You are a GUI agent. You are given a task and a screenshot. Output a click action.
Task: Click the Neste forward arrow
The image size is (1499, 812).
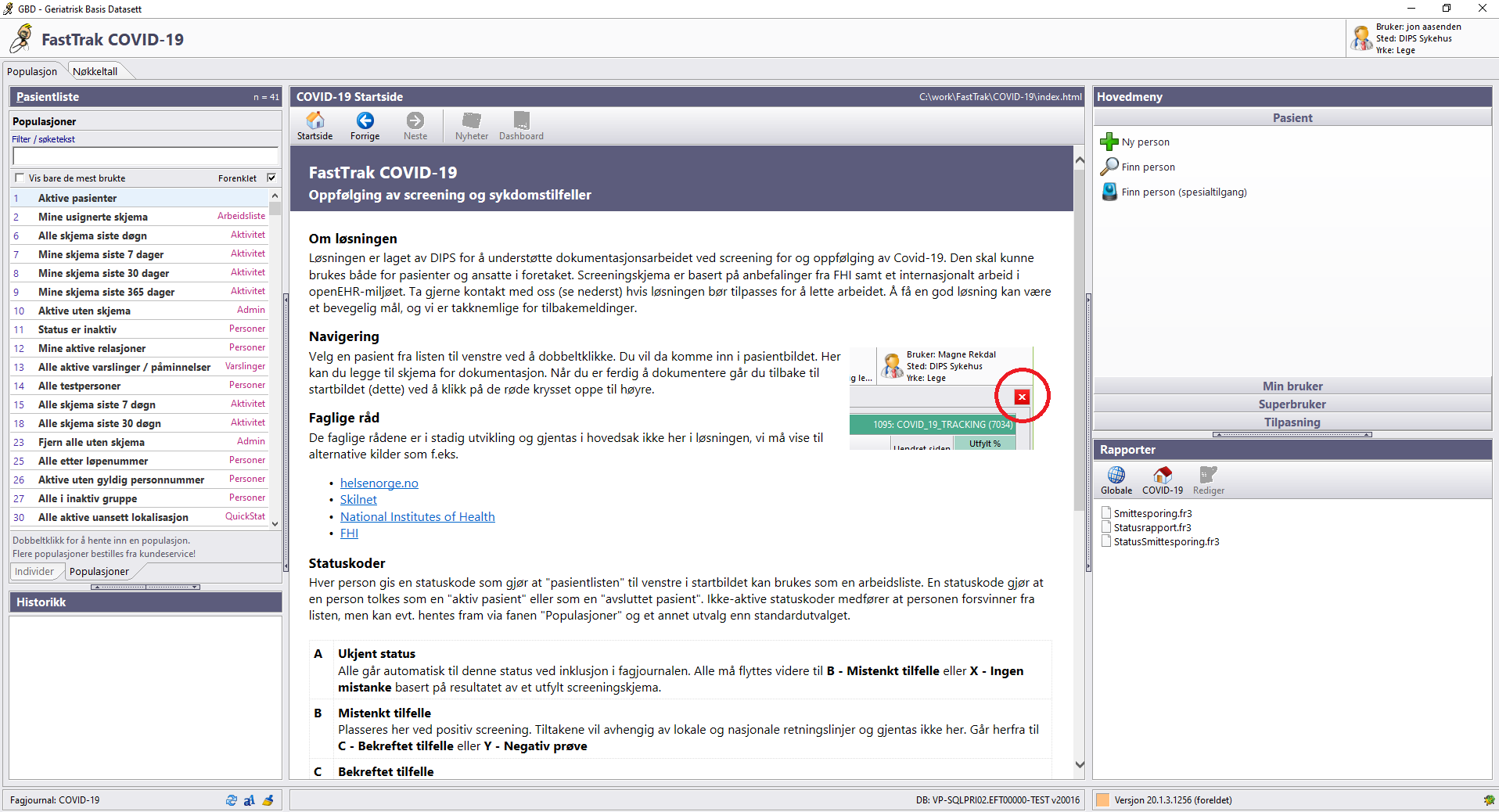tap(415, 120)
